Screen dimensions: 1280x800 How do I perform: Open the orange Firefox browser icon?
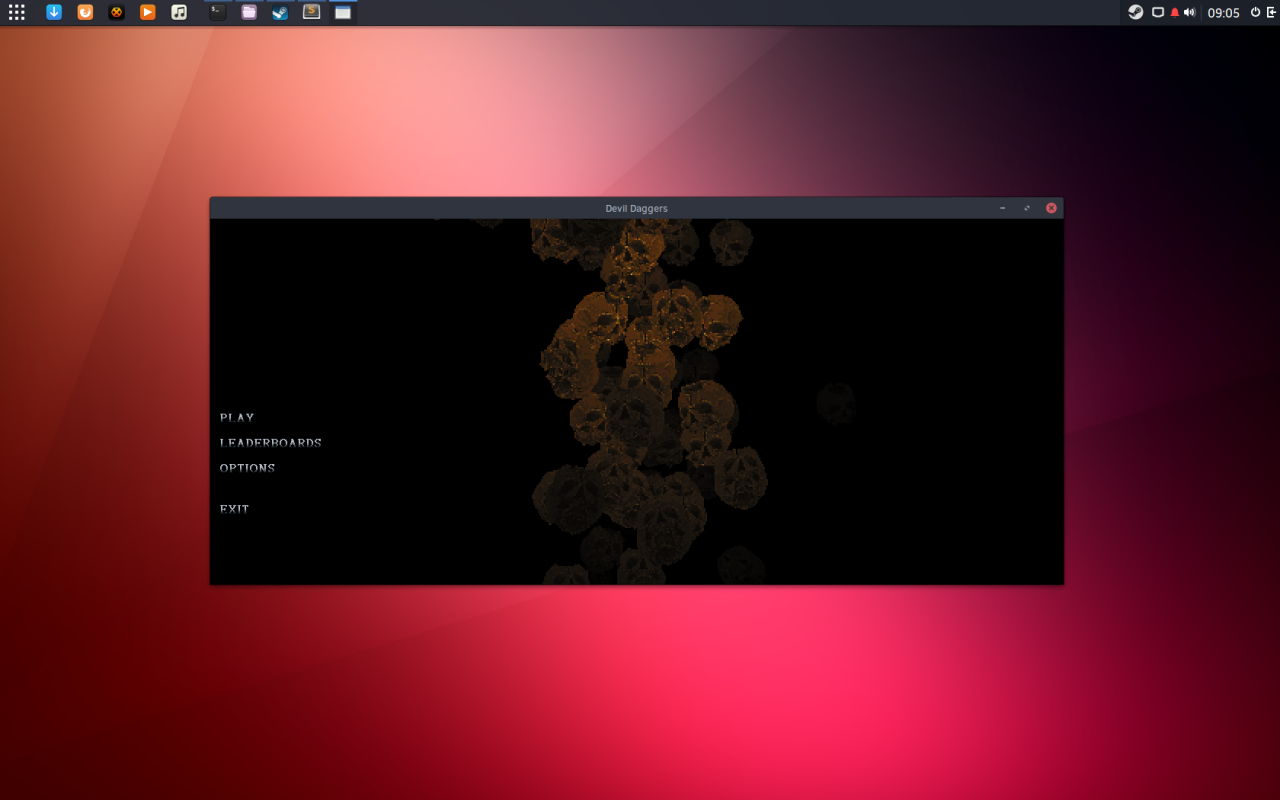click(85, 12)
